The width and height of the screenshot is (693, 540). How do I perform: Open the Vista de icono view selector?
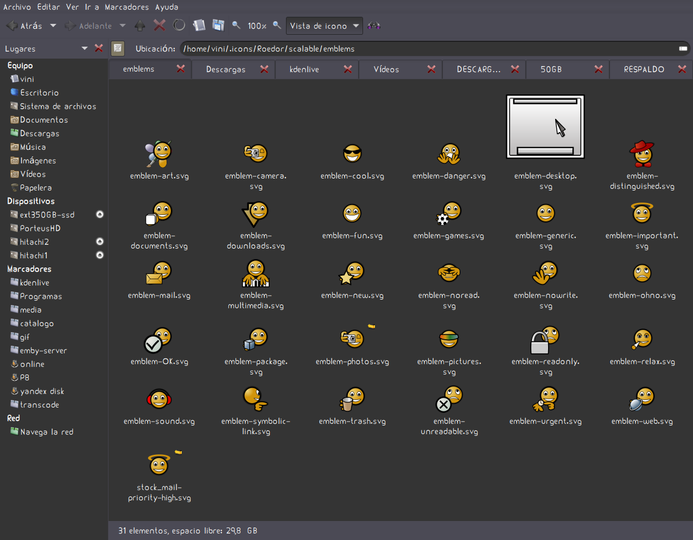(324, 26)
